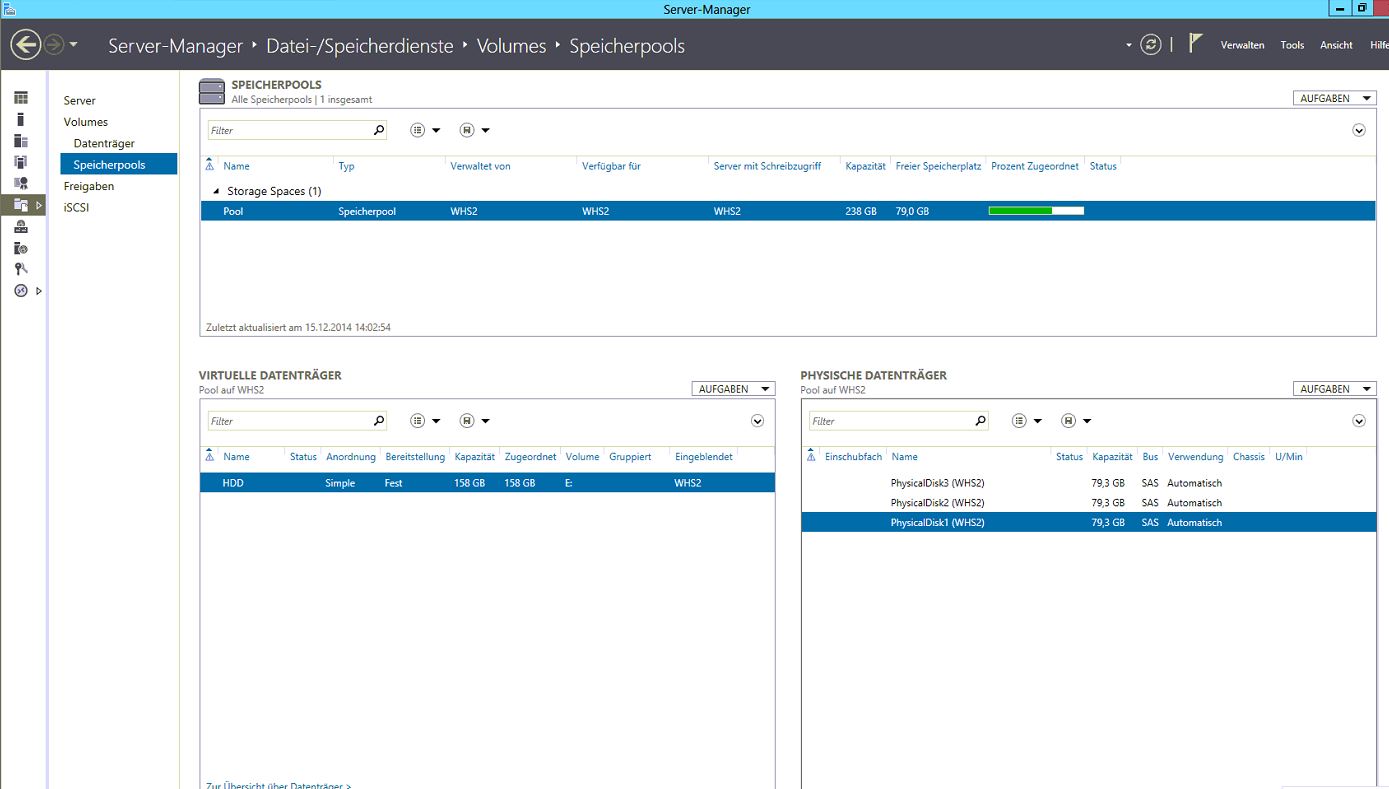Viewport: 1389px width, 789px height.
Task: Click Server-Manager breadcrumb
Action: click(175, 46)
